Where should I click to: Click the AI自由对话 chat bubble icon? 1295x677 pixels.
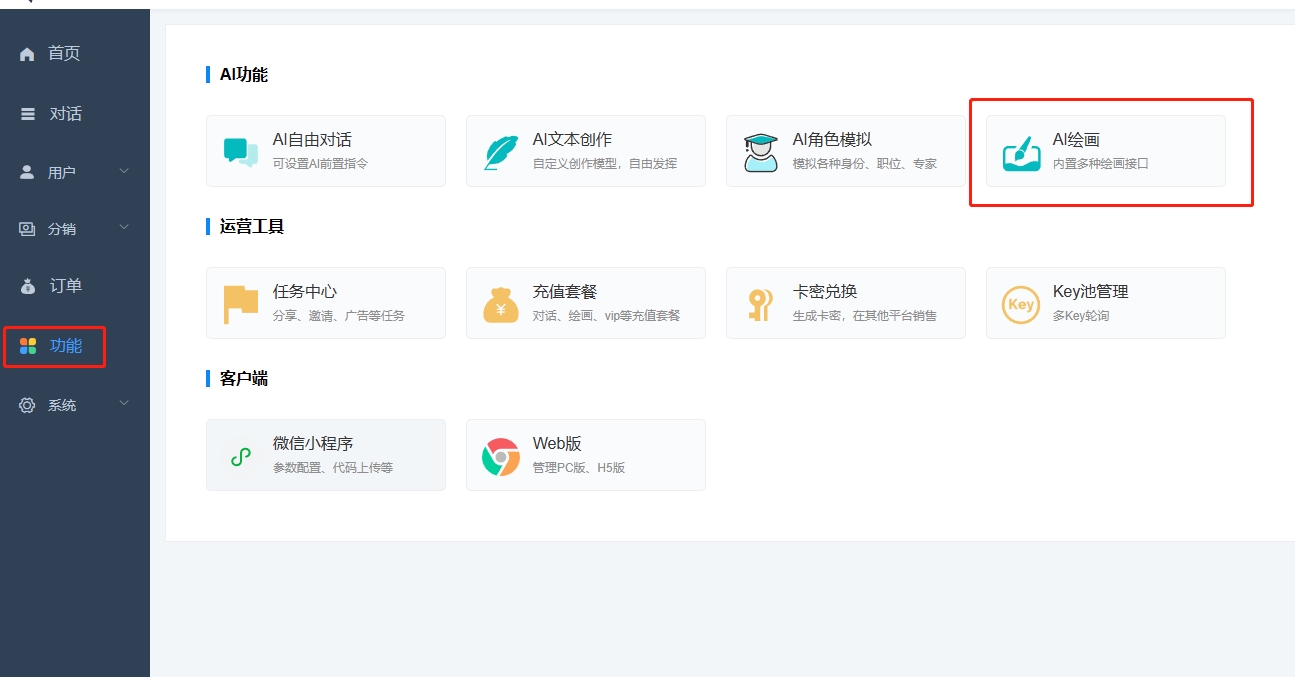240,152
